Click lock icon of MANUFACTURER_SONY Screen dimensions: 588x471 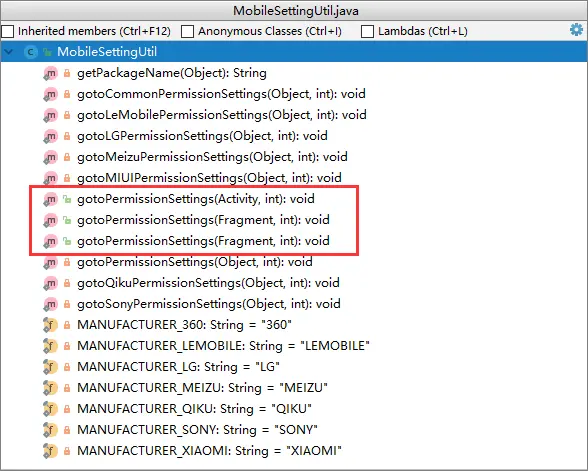(x=67, y=430)
